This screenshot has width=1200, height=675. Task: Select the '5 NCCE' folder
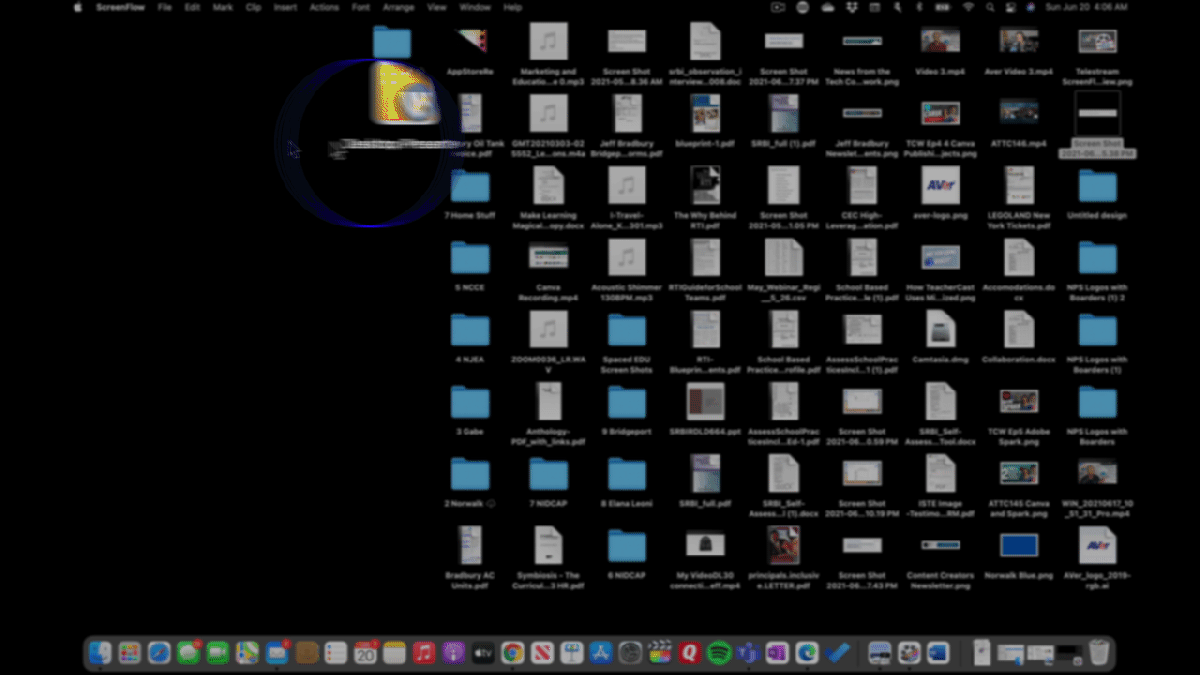click(x=470, y=258)
